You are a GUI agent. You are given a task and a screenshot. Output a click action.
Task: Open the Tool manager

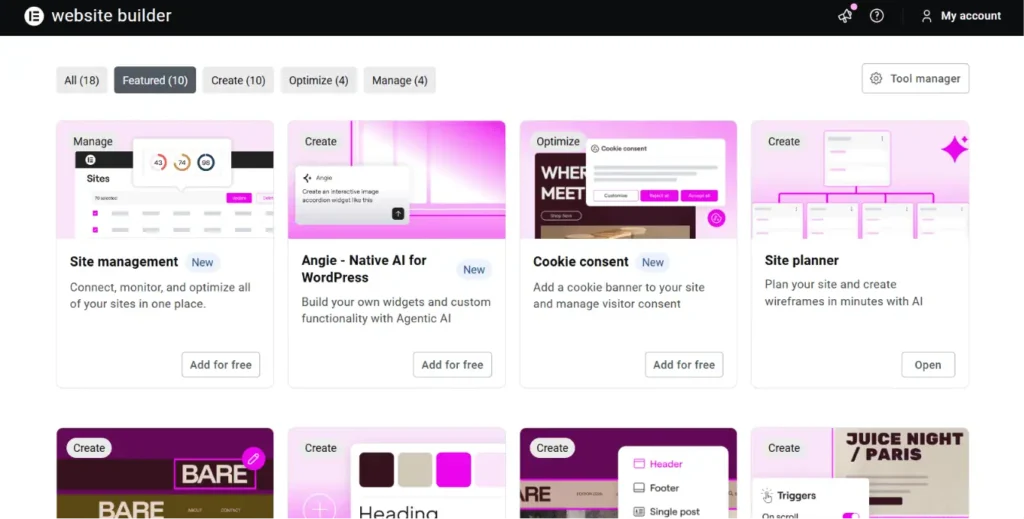click(x=915, y=78)
